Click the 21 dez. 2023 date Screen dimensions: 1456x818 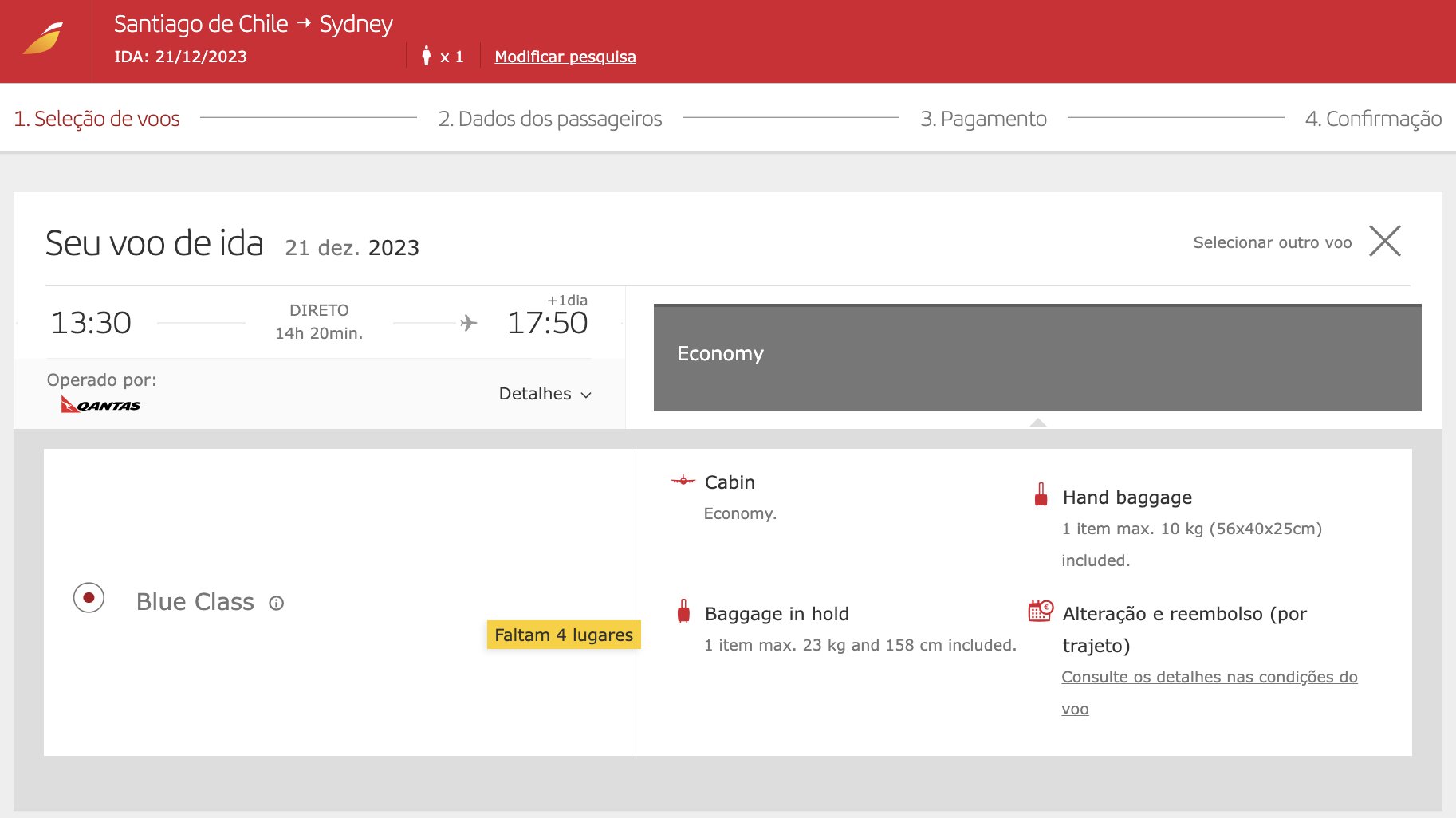(x=352, y=247)
